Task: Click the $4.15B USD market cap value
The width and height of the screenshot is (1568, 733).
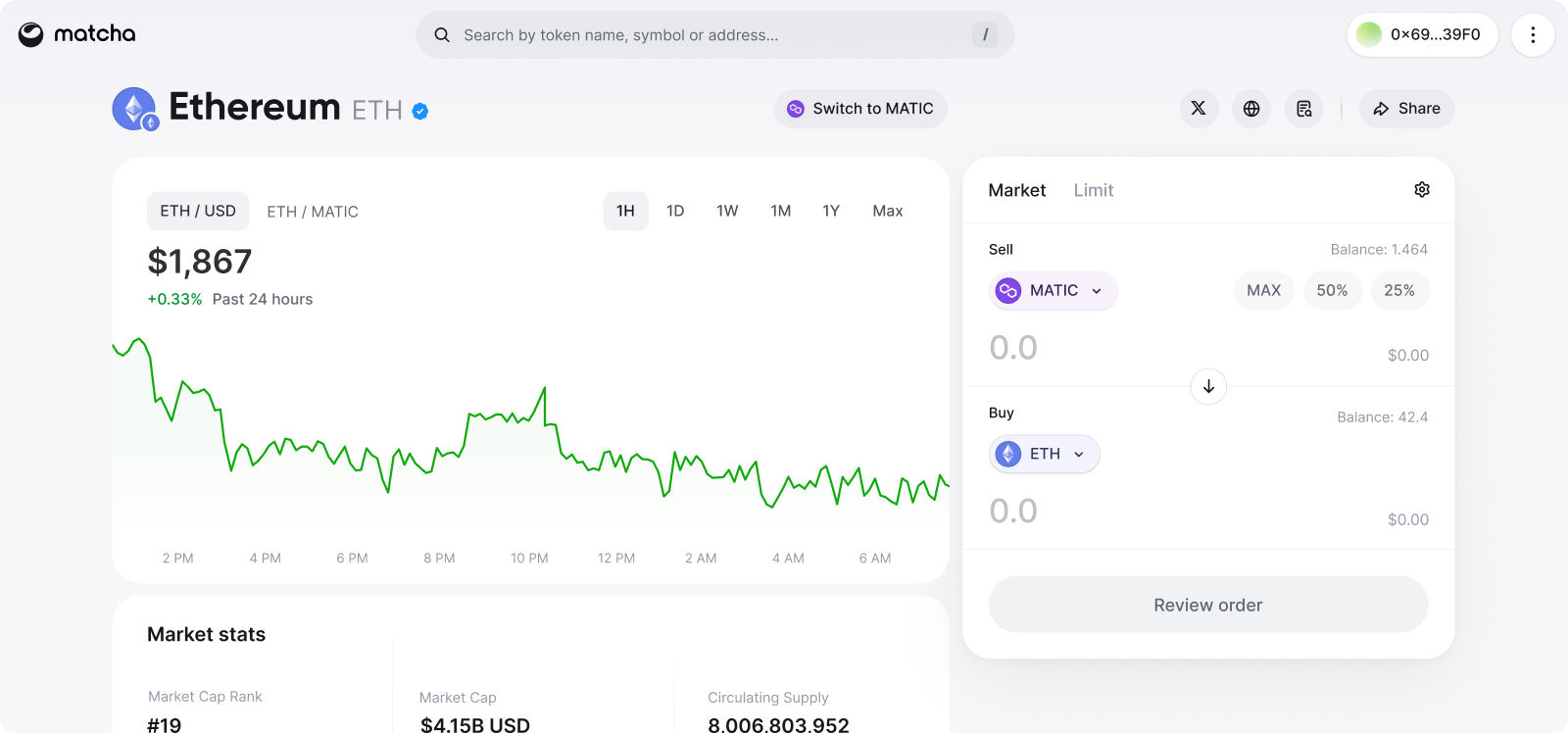Action: [475, 725]
